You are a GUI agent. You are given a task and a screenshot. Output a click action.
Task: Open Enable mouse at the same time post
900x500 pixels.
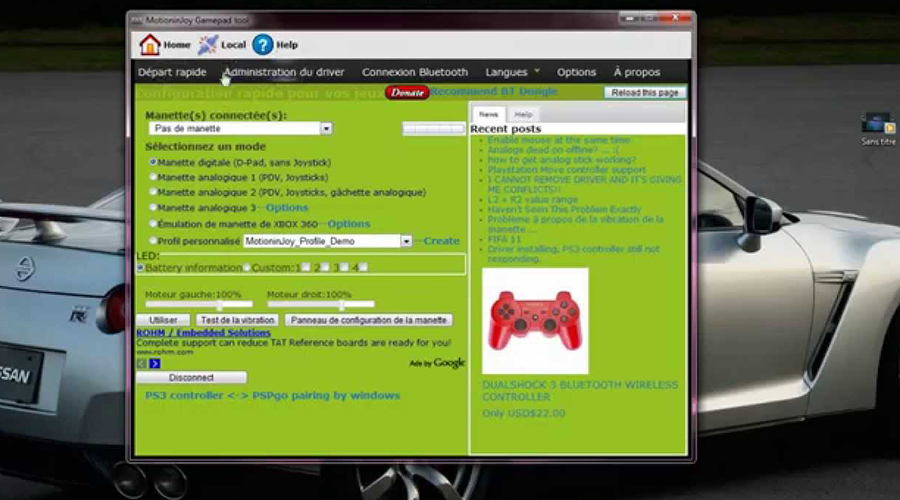click(x=558, y=140)
